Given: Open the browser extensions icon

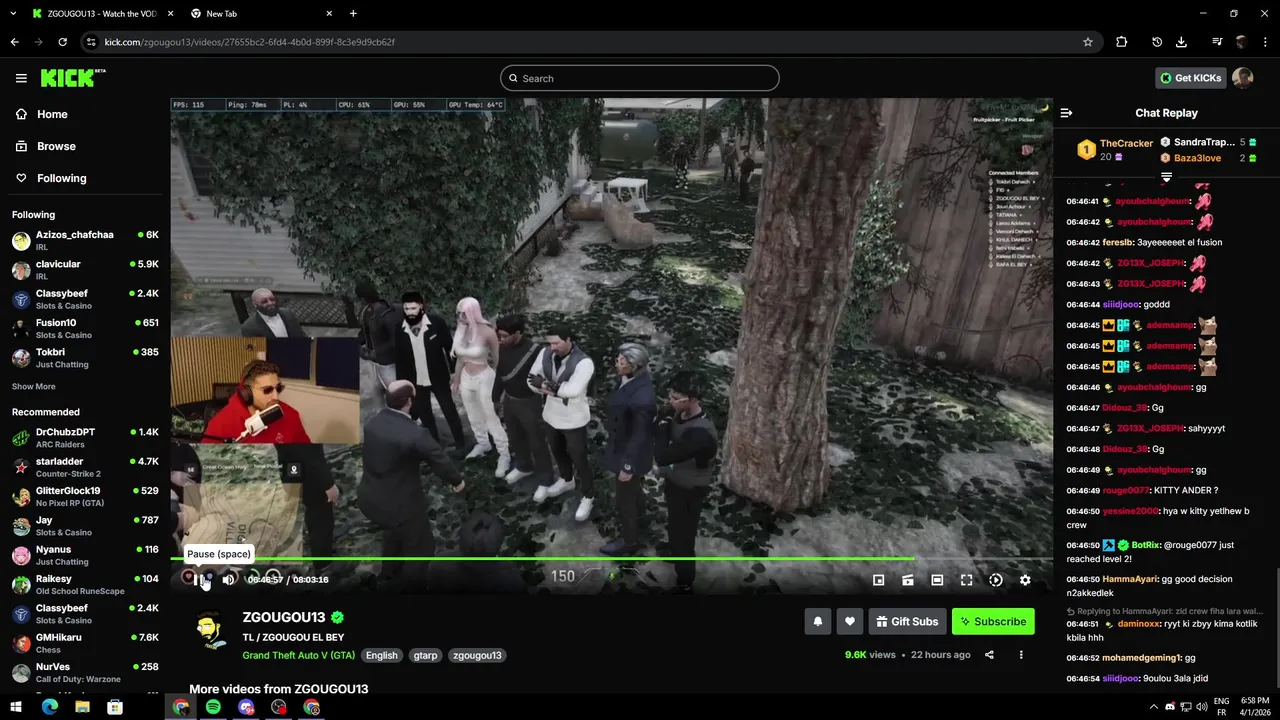Looking at the screenshot, I should pyautogui.click(x=1122, y=42).
